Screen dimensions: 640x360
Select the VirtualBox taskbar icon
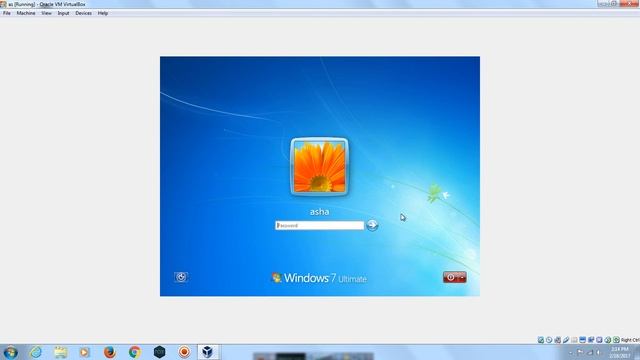[x=208, y=352]
